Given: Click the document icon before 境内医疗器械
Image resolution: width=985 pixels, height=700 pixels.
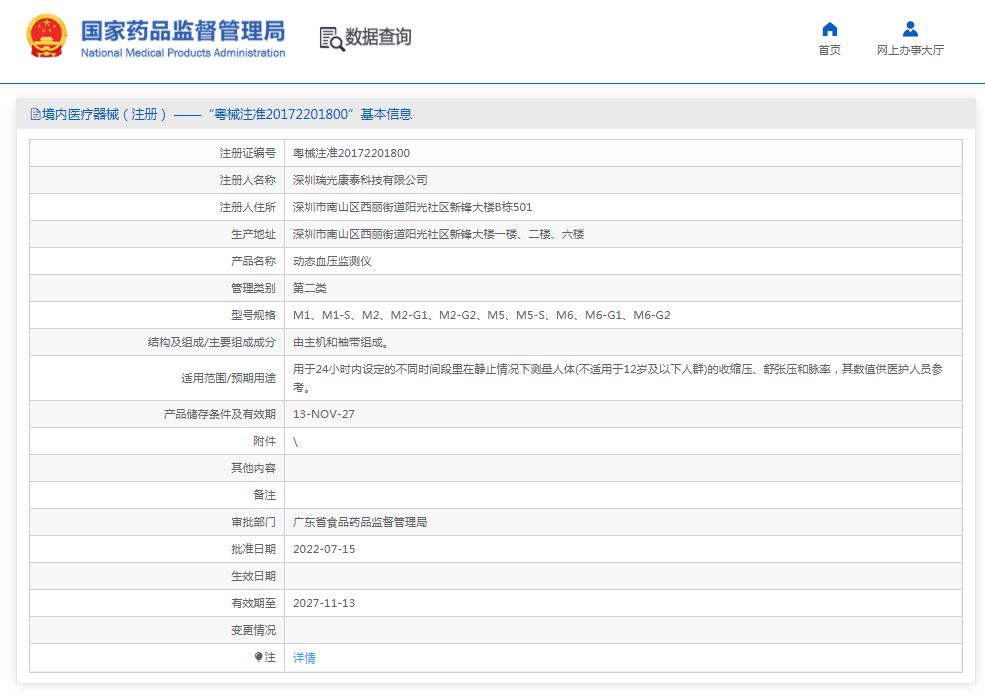Looking at the screenshot, I should click(x=35, y=115).
